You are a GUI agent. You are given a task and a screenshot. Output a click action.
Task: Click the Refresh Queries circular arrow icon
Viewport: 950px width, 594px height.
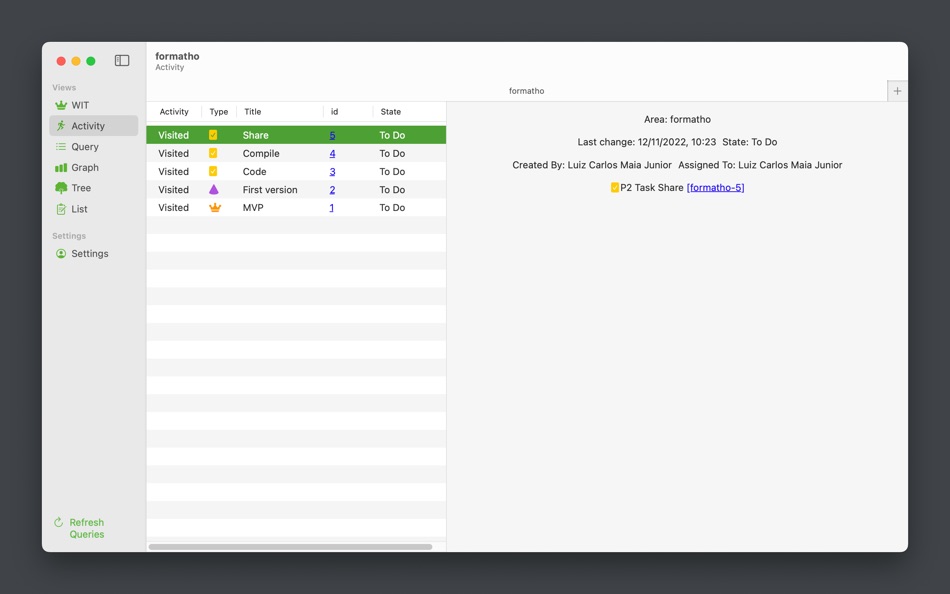(59, 522)
